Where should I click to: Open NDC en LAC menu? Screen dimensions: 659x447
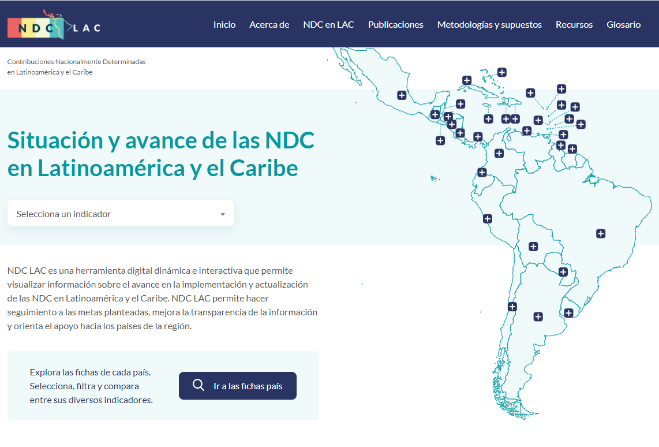click(329, 25)
